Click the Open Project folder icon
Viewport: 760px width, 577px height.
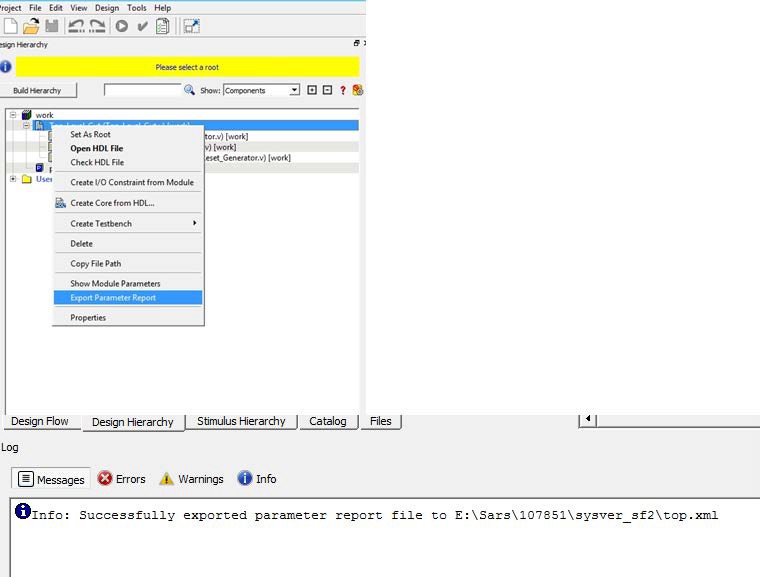point(31,26)
